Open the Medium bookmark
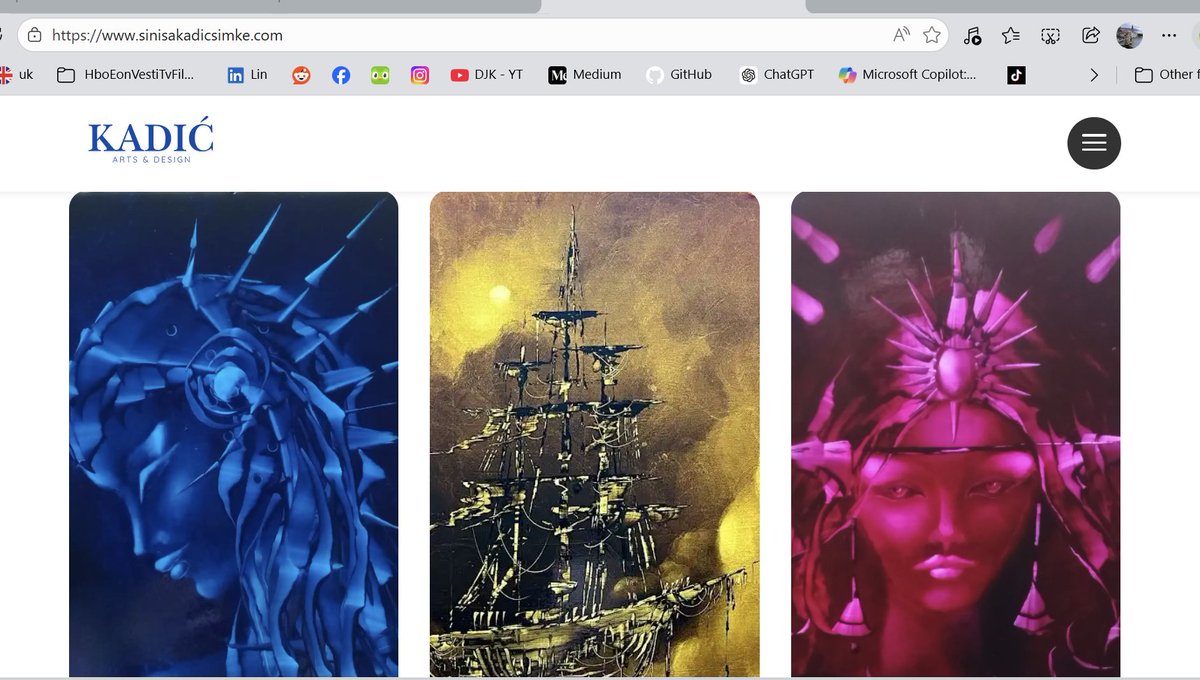This screenshot has height=680, width=1200. point(585,75)
